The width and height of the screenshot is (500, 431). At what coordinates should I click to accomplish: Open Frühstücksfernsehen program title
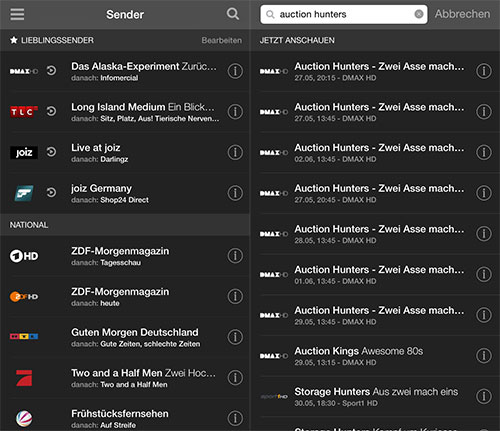pos(120,414)
